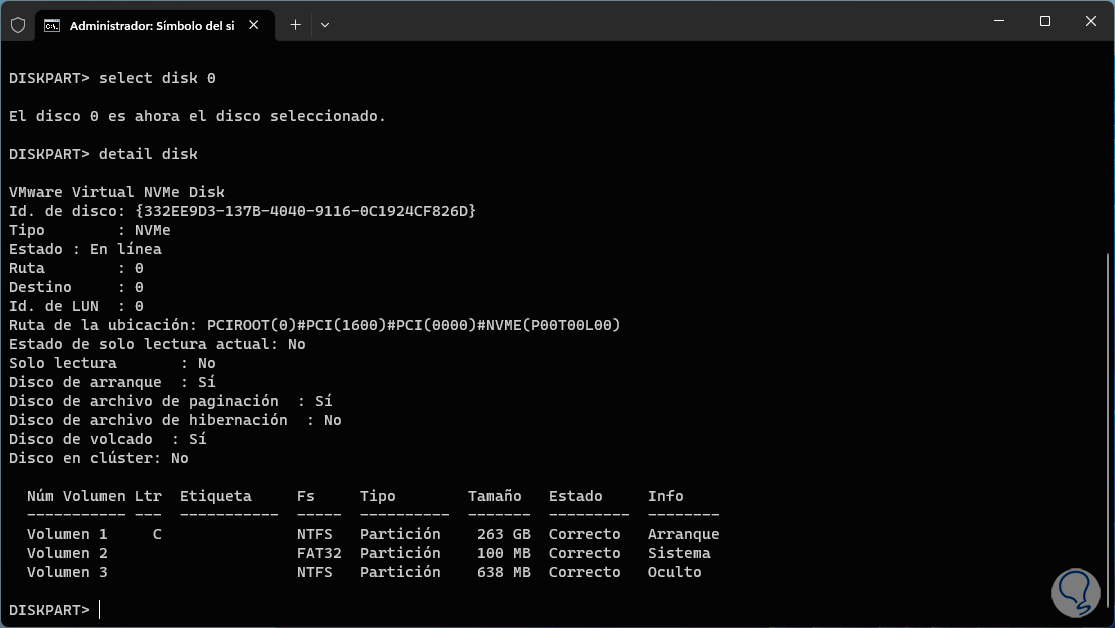This screenshot has width=1115, height=628.
Task: Click the Volumen 1 row
Action: pos(372,534)
